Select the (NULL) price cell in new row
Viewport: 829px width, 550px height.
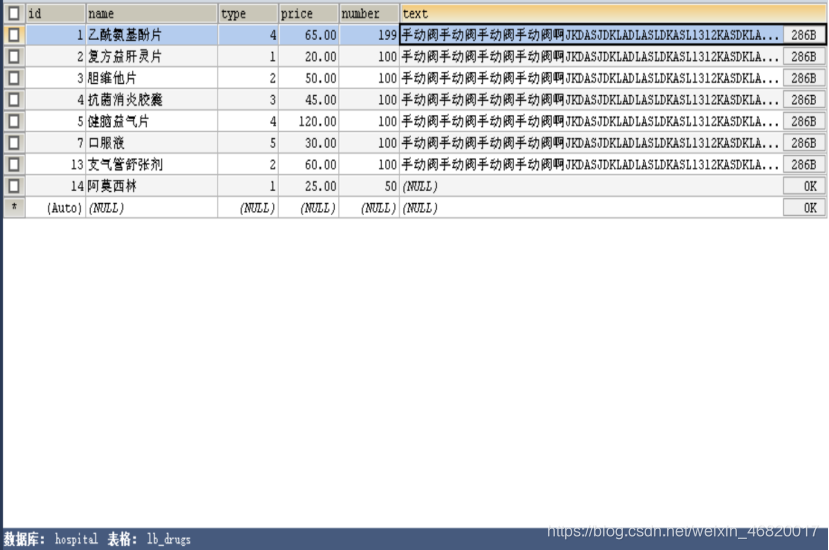pyautogui.click(x=308, y=208)
